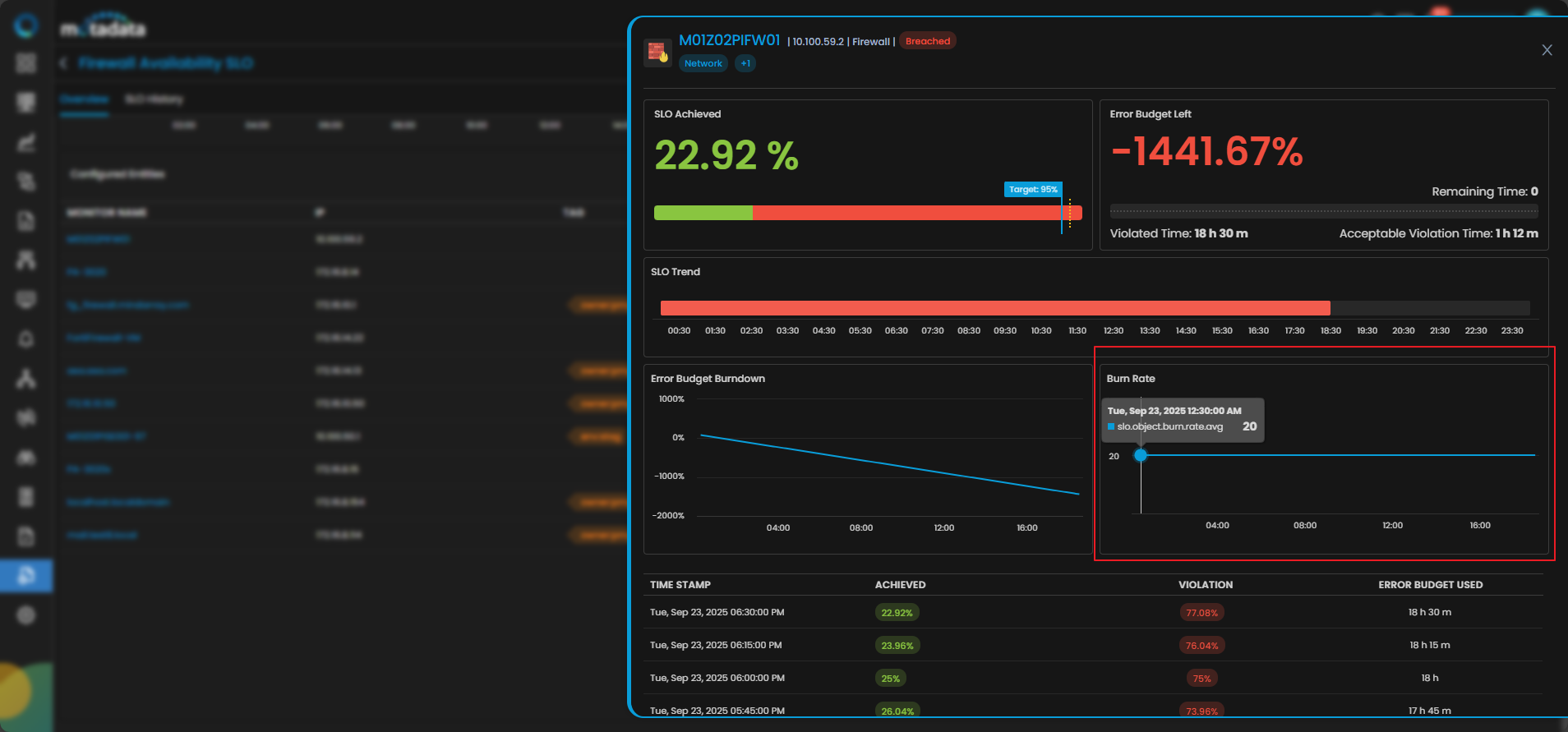Open the active SLO icon in sidebar
Screen dimensions: 1568x732
pos(26,575)
